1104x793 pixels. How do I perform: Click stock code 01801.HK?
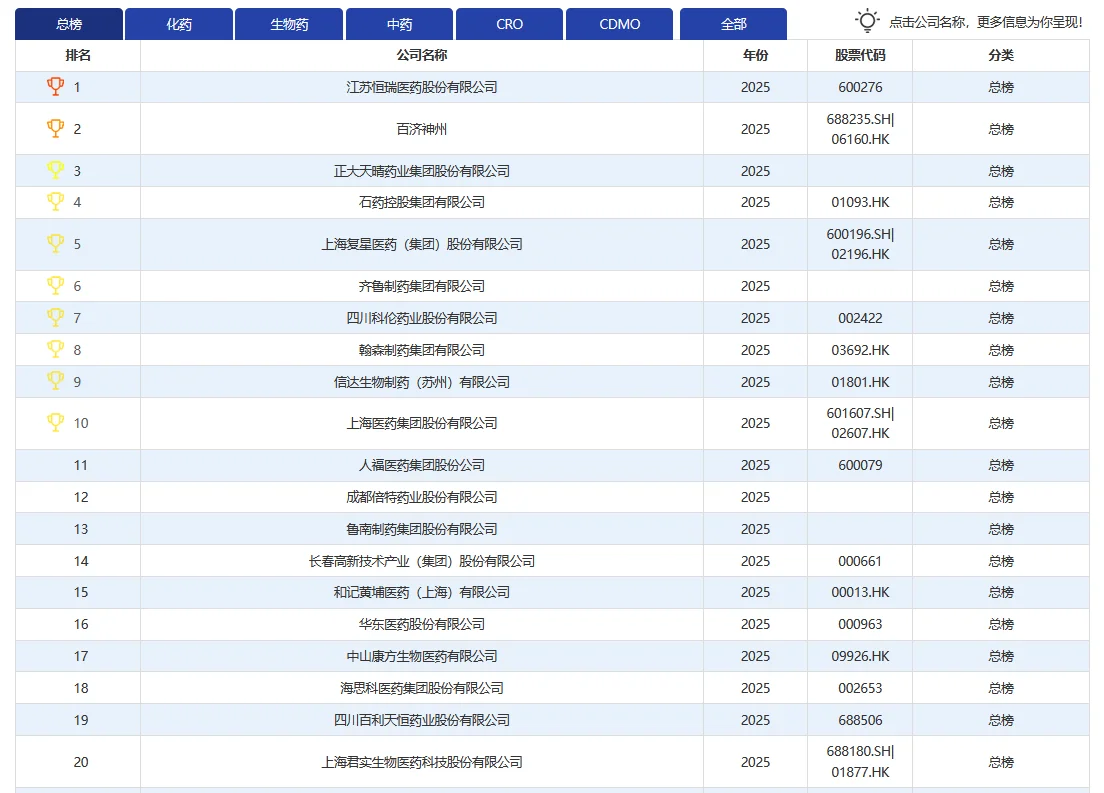[x=860, y=382]
